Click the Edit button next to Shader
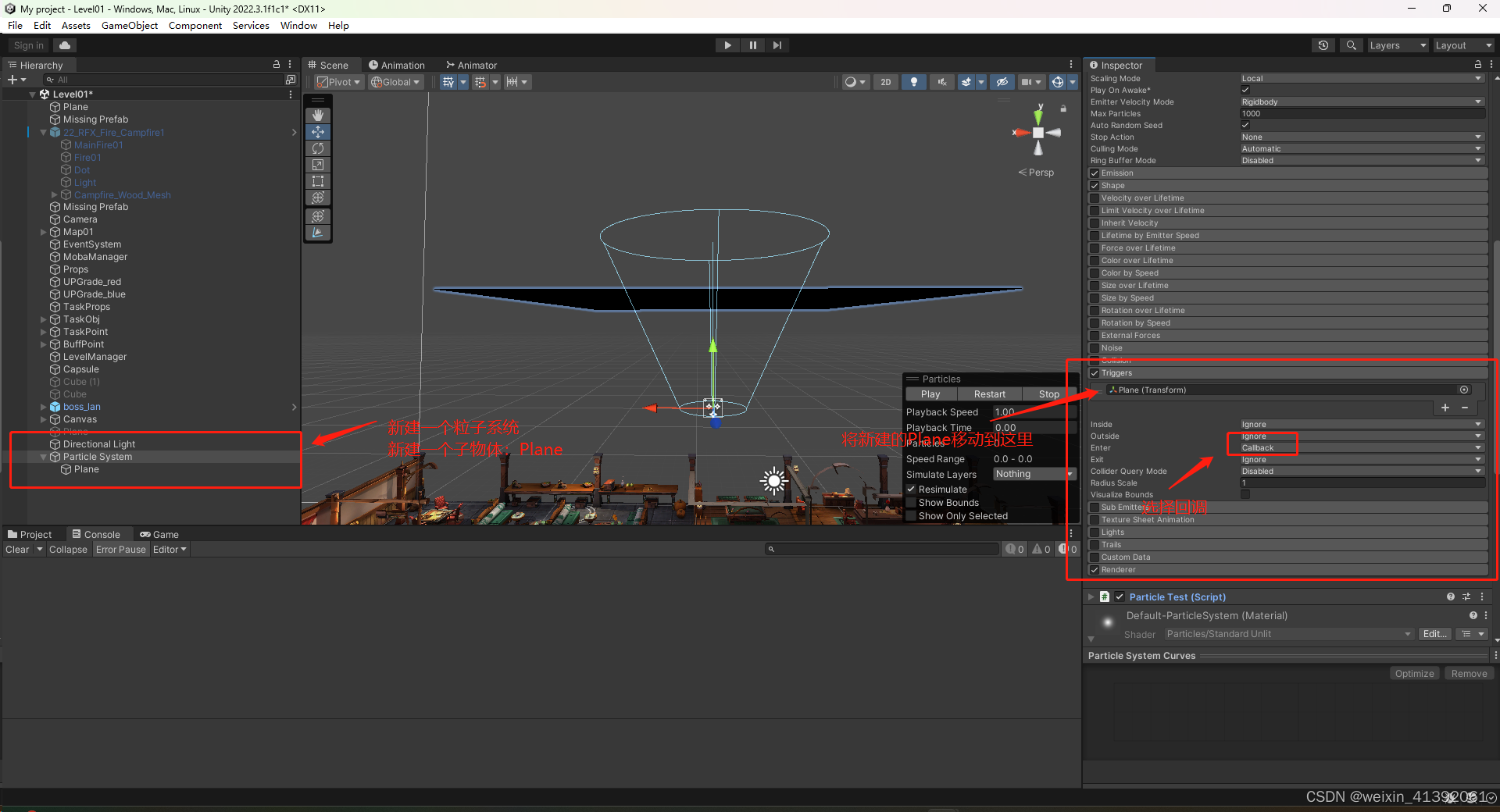Viewport: 1500px width, 812px height. tap(1434, 633)
